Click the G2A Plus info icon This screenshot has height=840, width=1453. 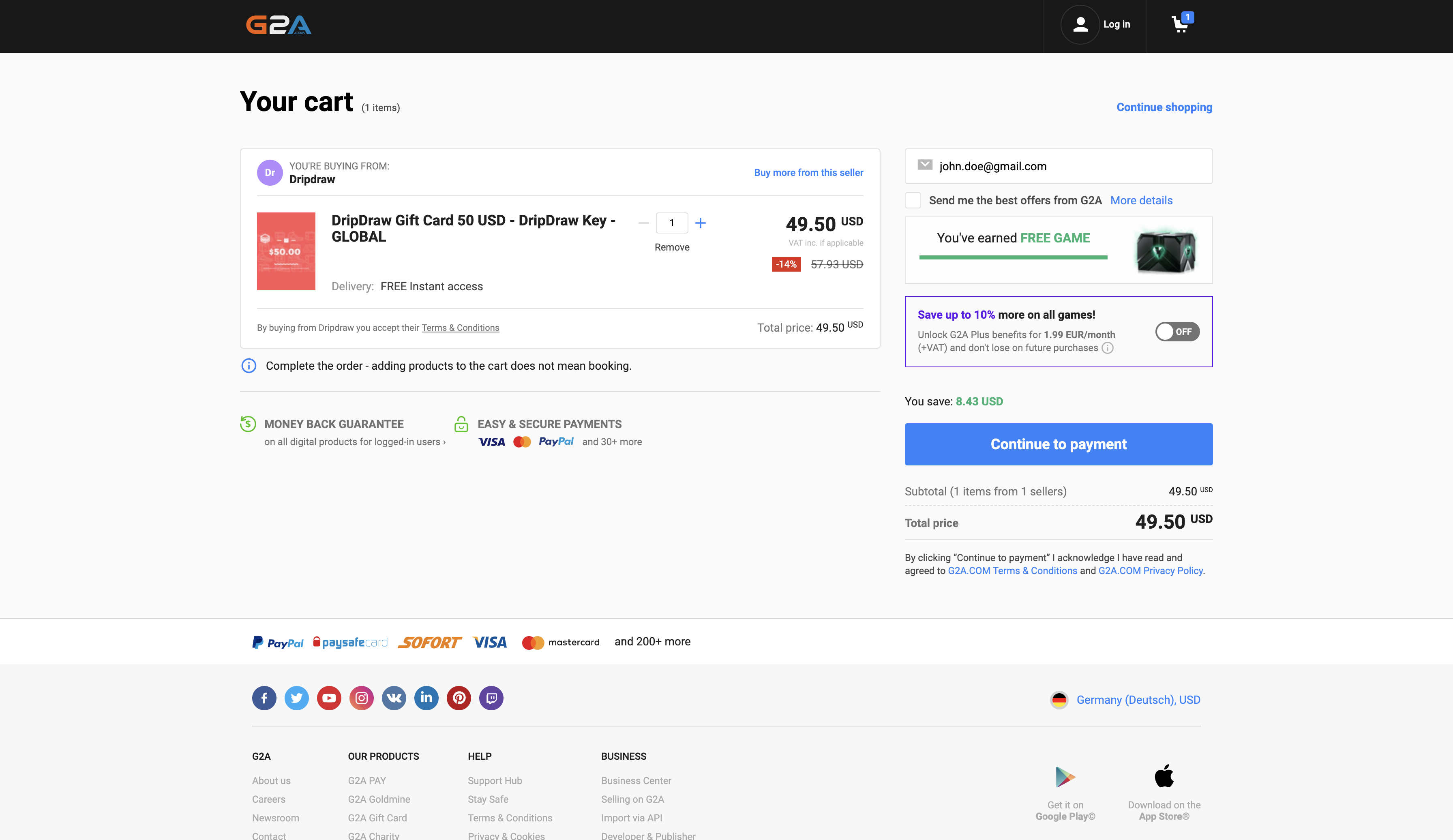(1108, 348)
